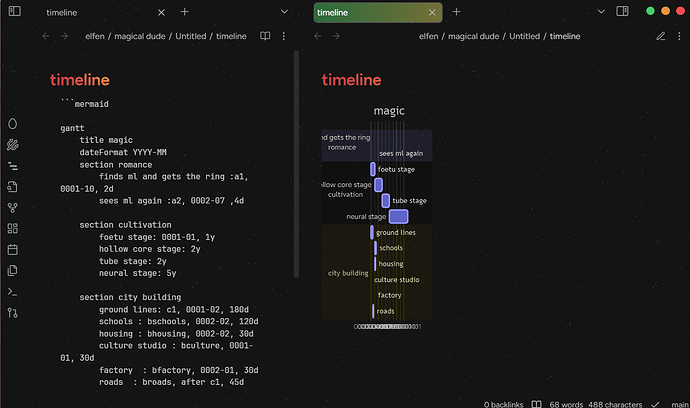Switch left pane to reading view book icon

[265, 36]
